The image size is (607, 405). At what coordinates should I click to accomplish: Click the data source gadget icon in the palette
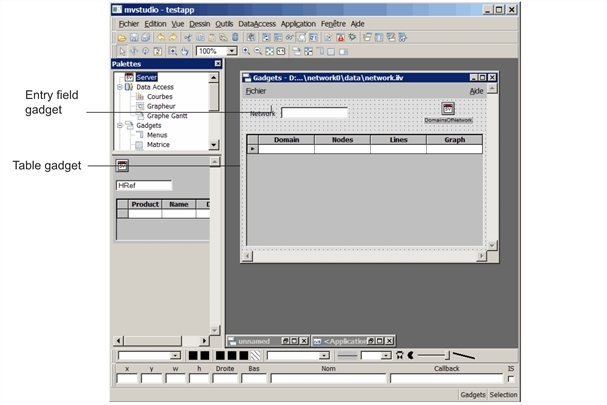point(122,166)
